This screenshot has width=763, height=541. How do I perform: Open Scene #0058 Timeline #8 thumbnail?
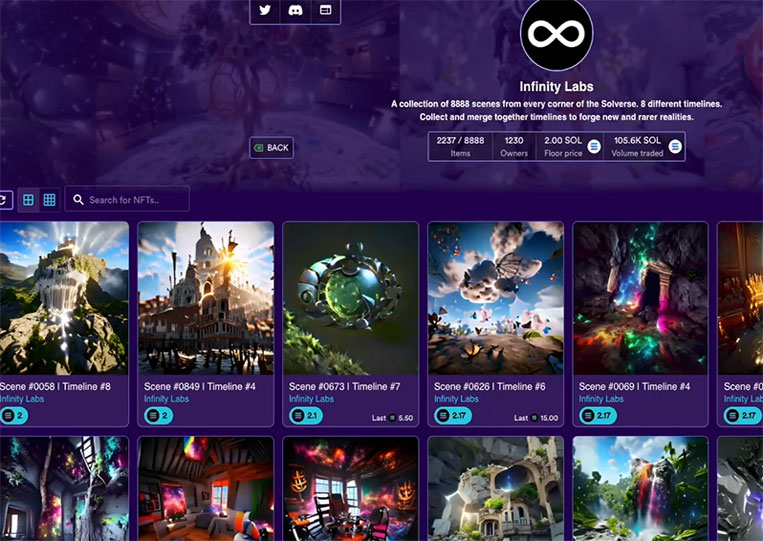coord(64,298)
